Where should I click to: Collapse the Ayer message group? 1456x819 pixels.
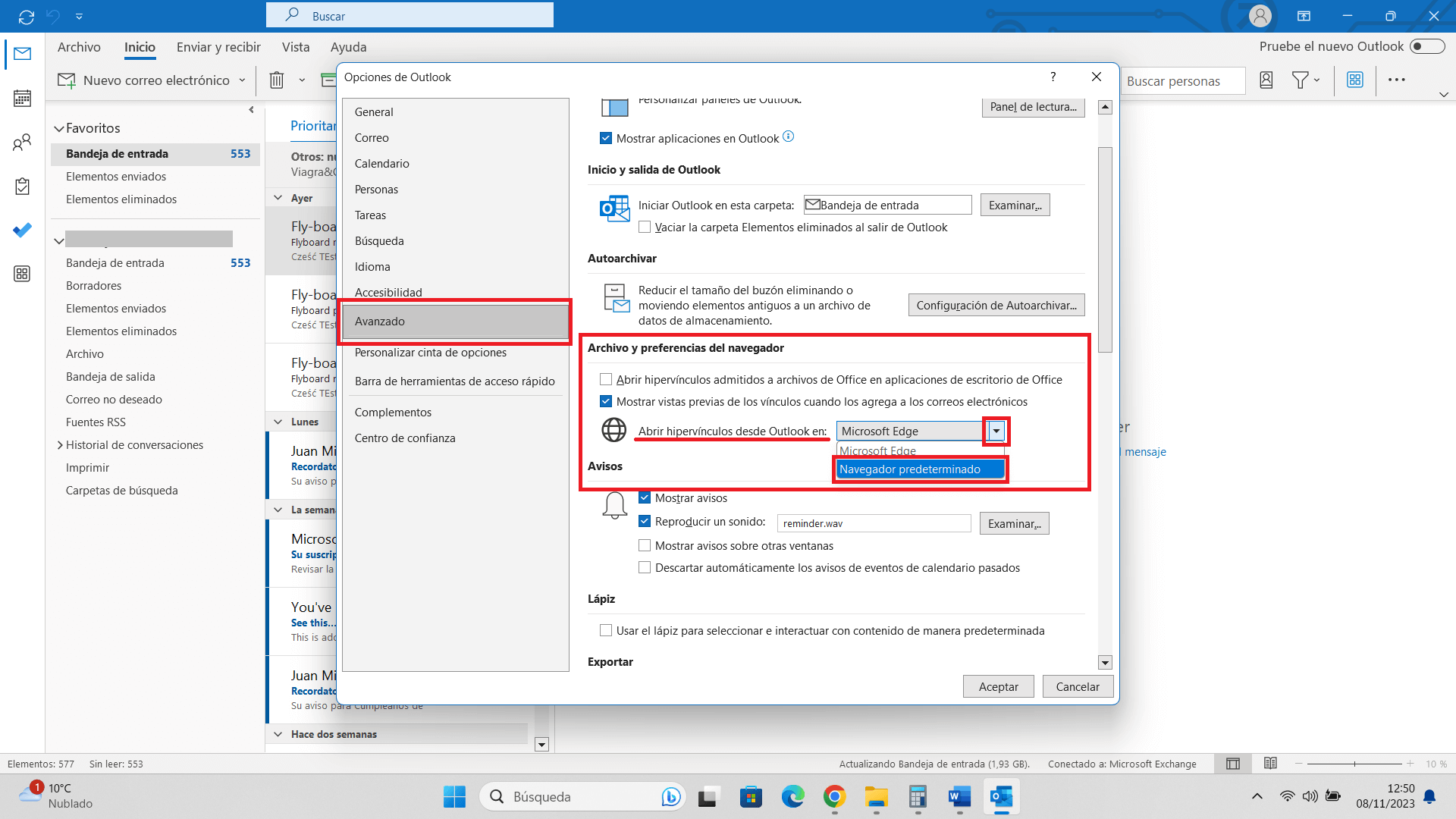tap(278, 198)
